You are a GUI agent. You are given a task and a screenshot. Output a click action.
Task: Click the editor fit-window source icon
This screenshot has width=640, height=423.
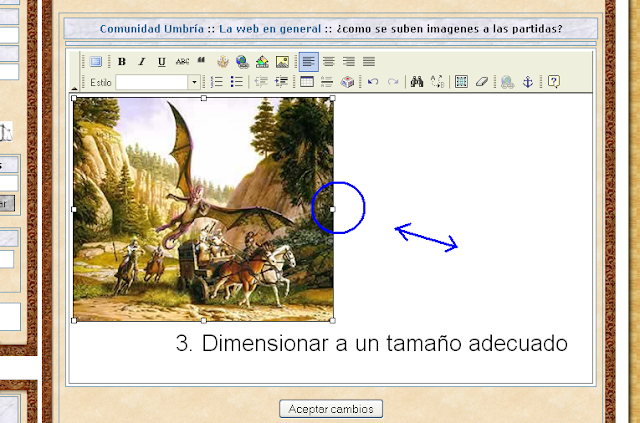pyautogui.click(x=96, y=62)
